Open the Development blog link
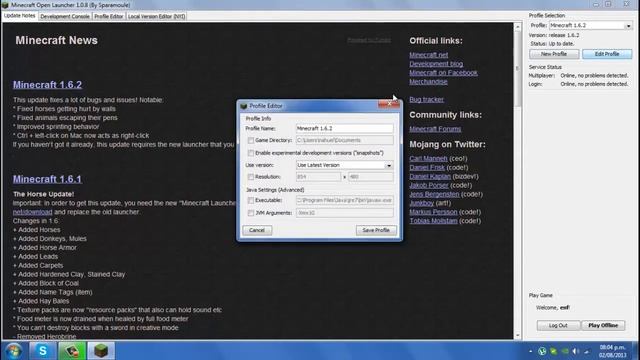640x360 pixels. (x=436, y=64)
